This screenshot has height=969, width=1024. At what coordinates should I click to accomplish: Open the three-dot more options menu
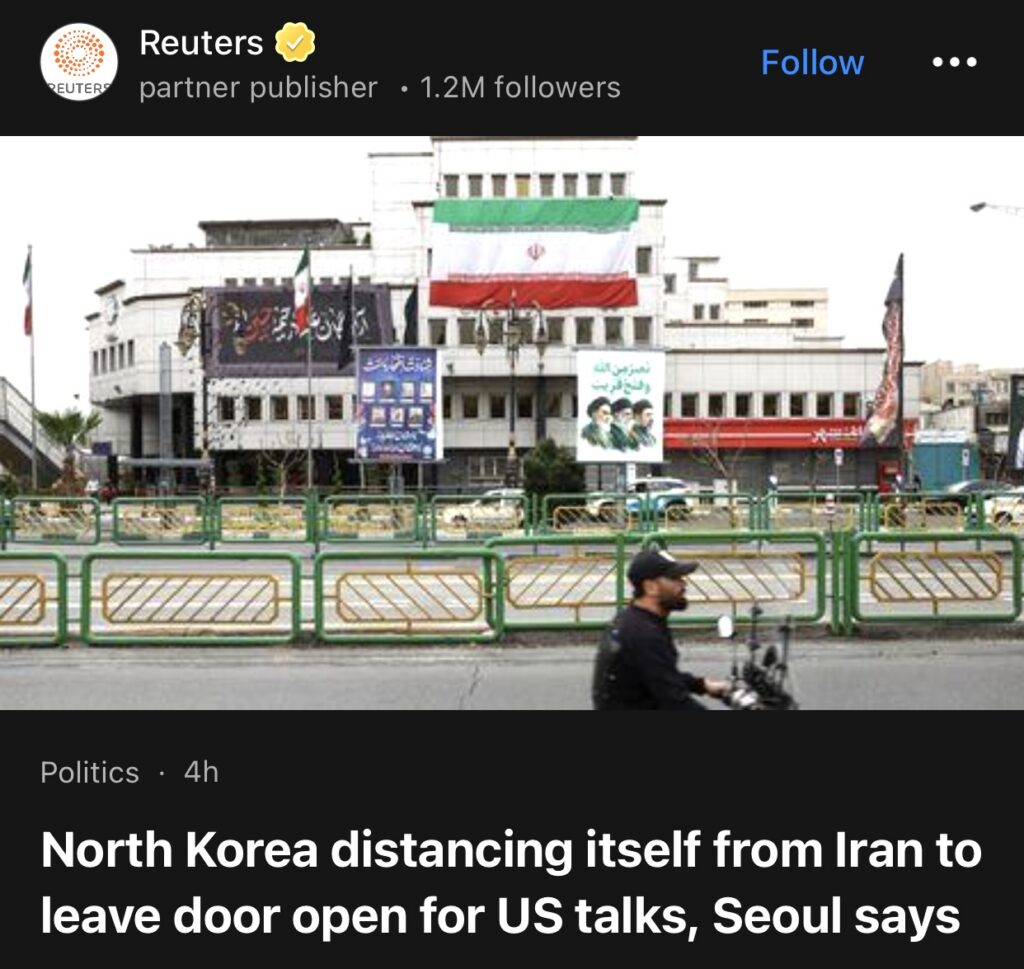pyautogui.click(x=954, y=62)
